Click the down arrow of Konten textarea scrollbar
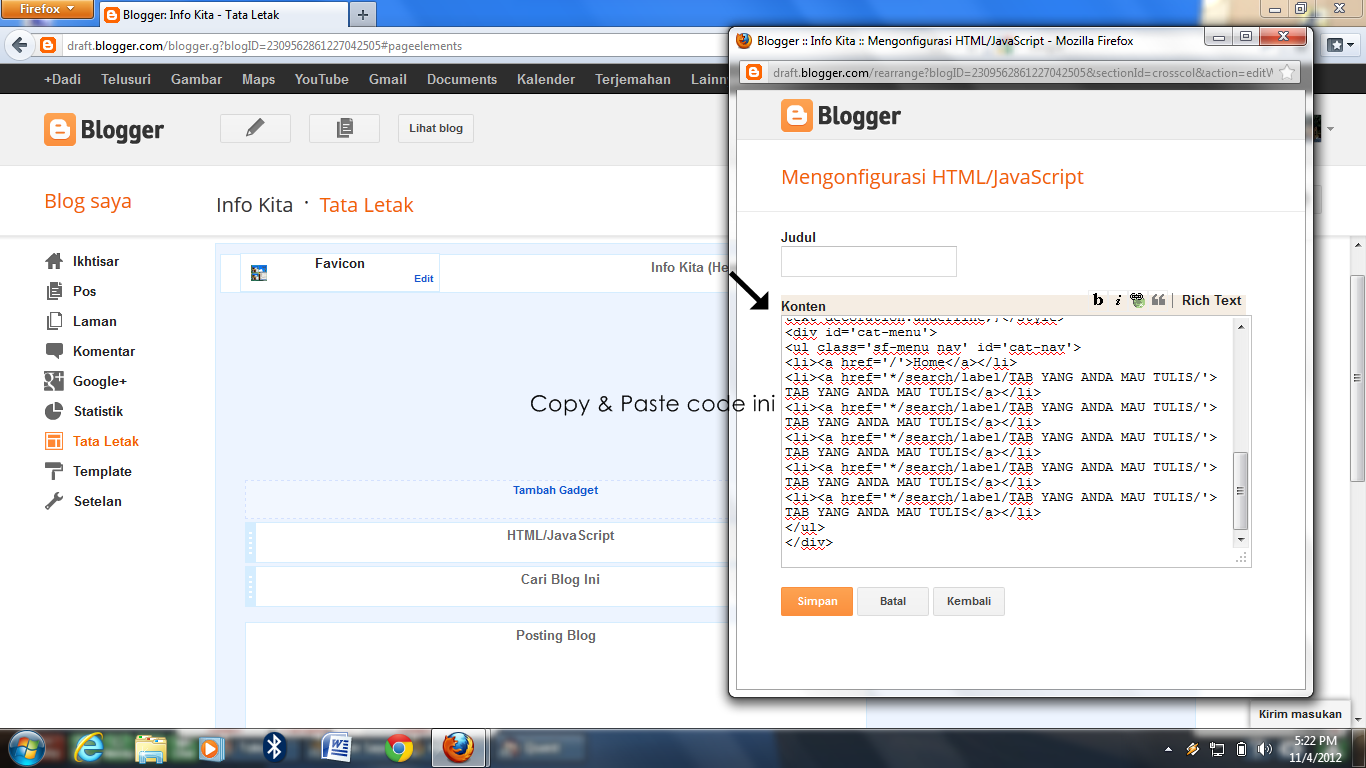 (x=1241, y=540)
